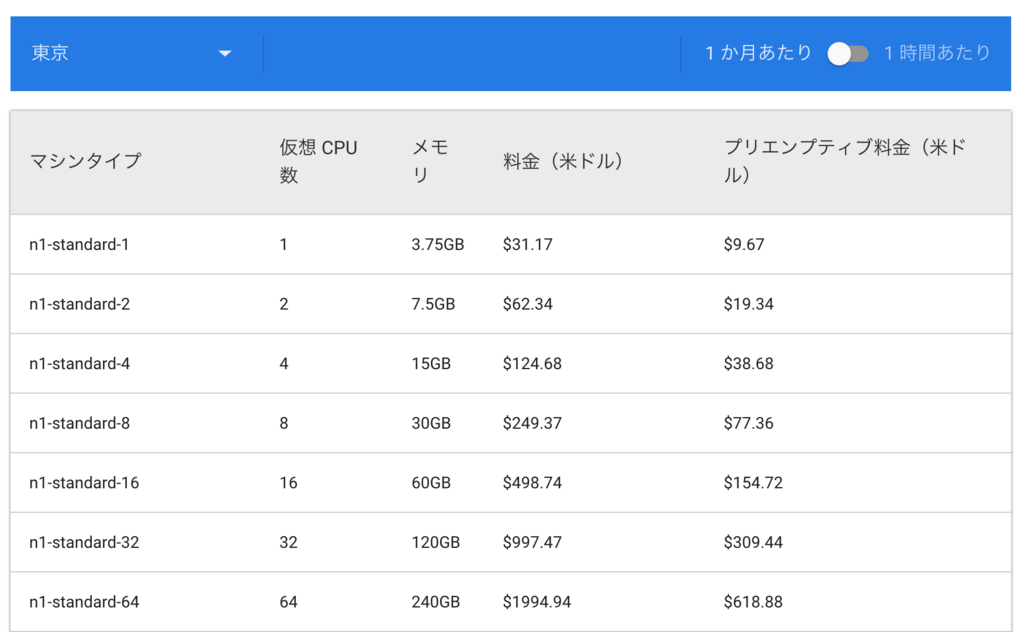
Task: Toggle the monthly/hourly pricing switch
Action: click(848, 54)
